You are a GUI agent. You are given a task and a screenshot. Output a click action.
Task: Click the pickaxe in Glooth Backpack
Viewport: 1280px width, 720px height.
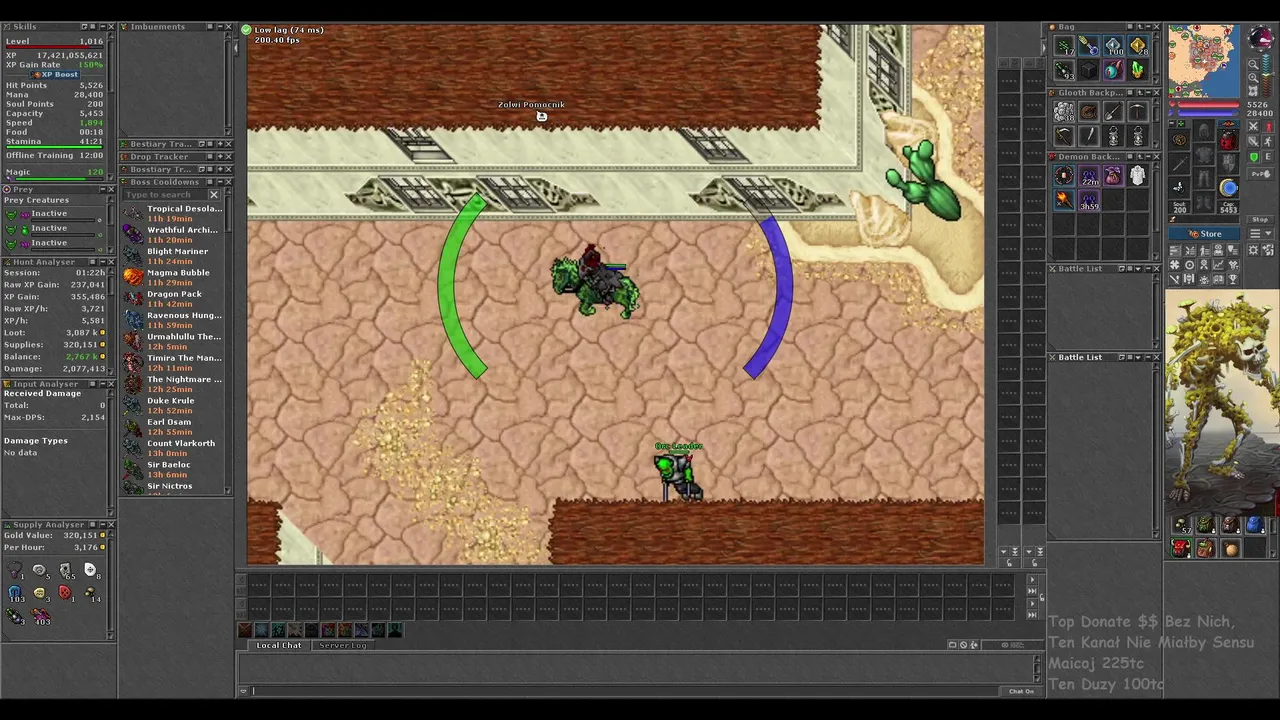pos(1138,111)
